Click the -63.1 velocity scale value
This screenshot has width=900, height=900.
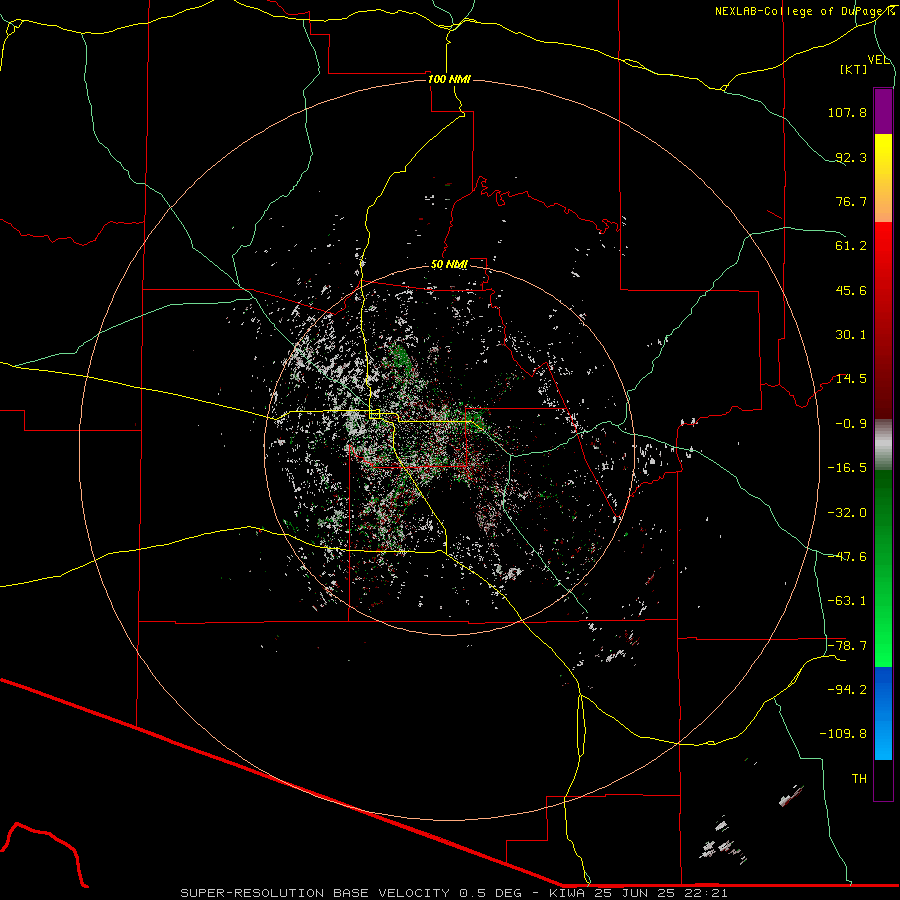[x=847, y=601]
